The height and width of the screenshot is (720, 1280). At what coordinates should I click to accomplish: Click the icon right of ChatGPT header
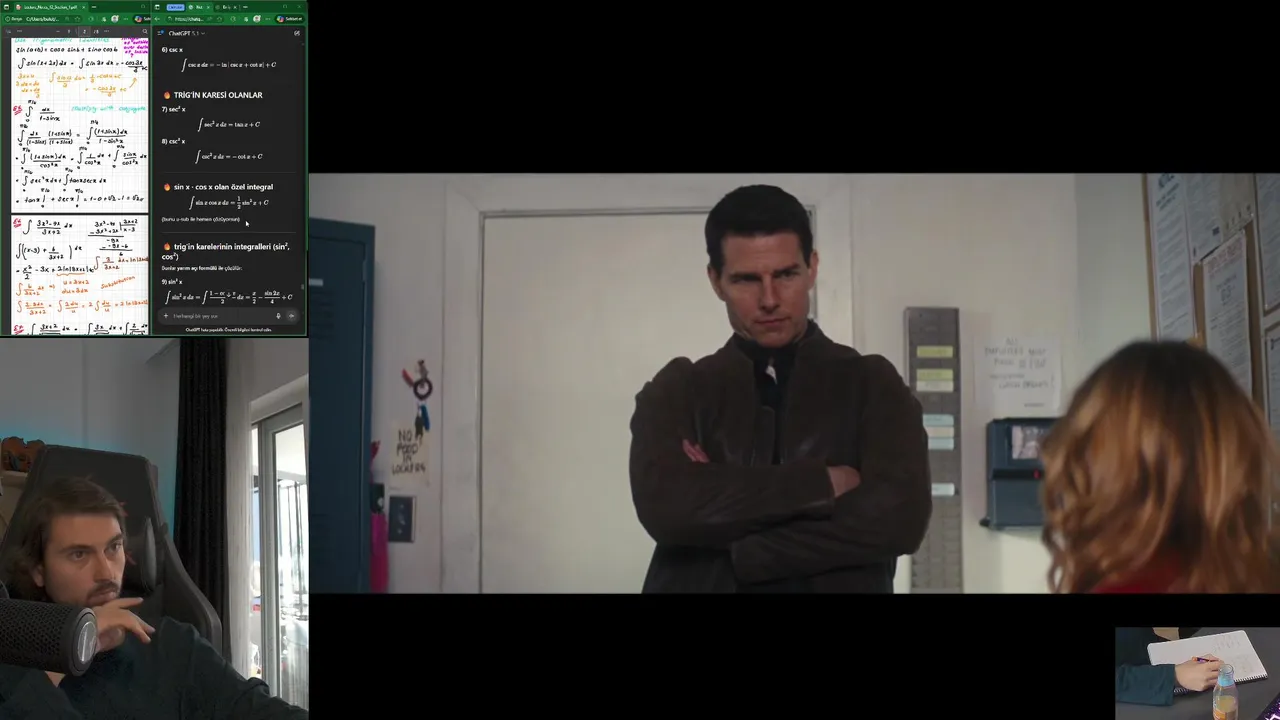pos(297,33)
